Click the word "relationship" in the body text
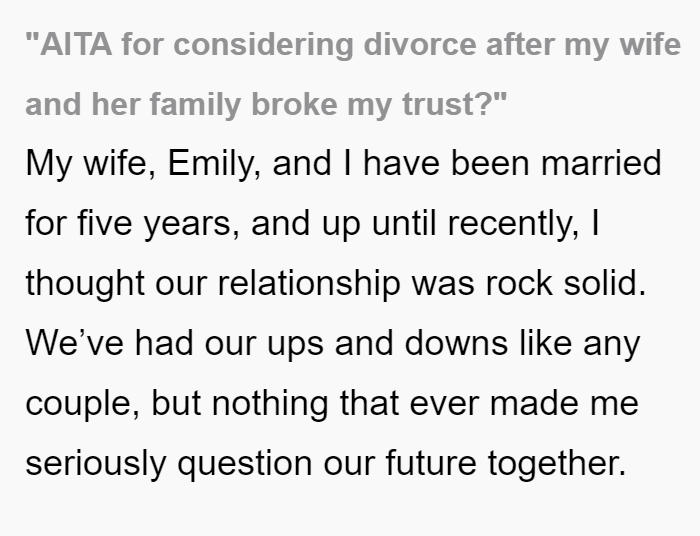Viewport: 700px width, 536px height. (x=308, y=283)
